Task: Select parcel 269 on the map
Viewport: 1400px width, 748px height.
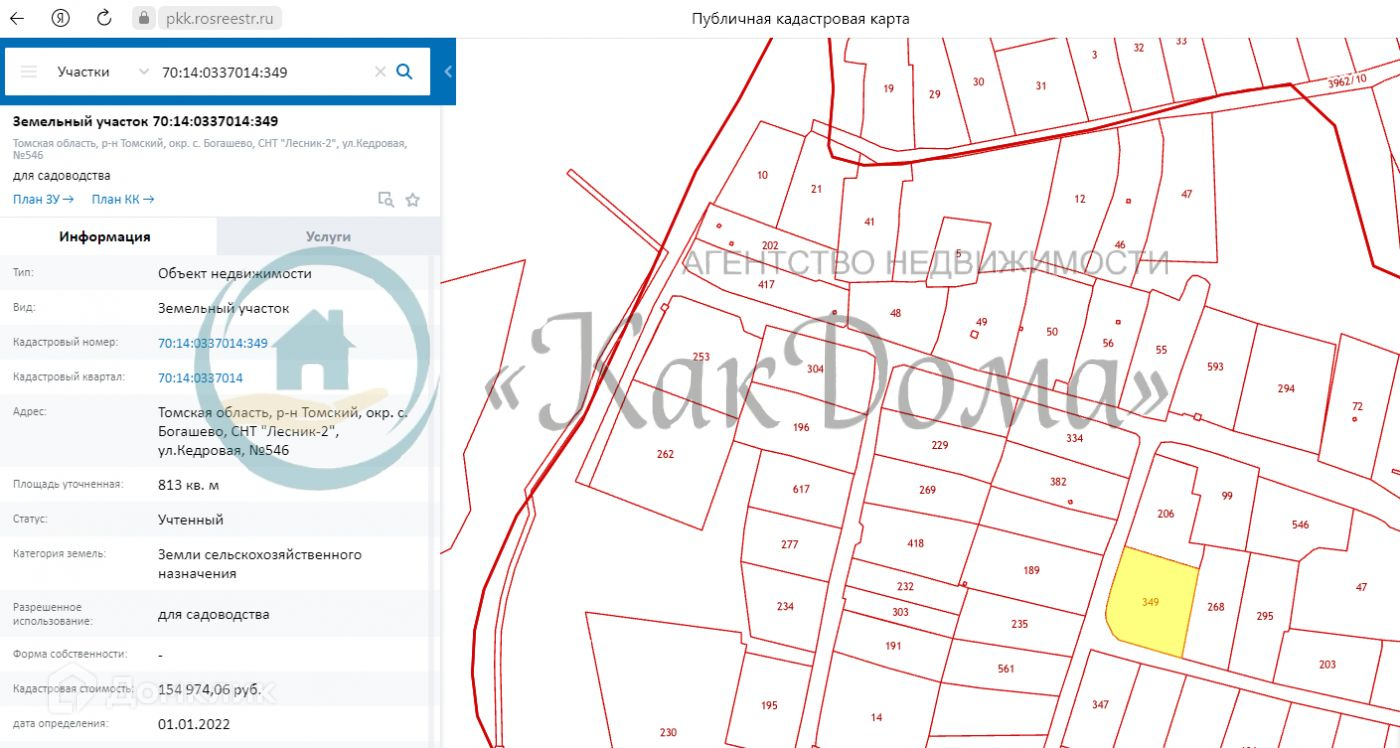Action: [x=927, y=490]
